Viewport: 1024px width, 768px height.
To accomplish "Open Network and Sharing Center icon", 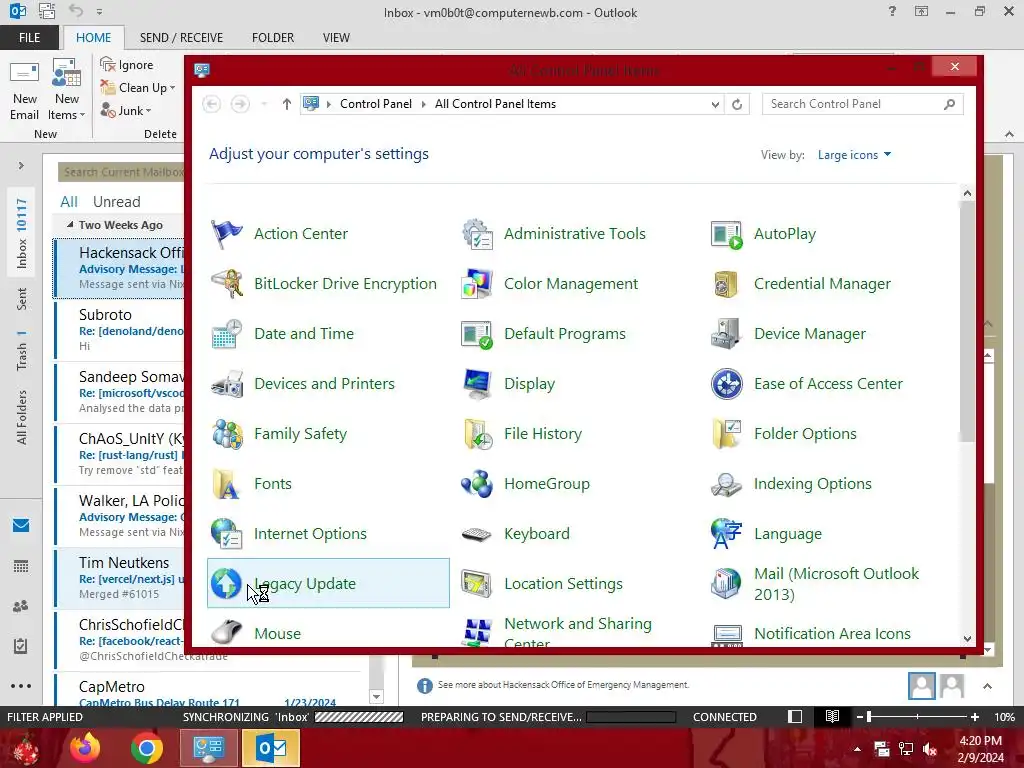I will (477, 632).
